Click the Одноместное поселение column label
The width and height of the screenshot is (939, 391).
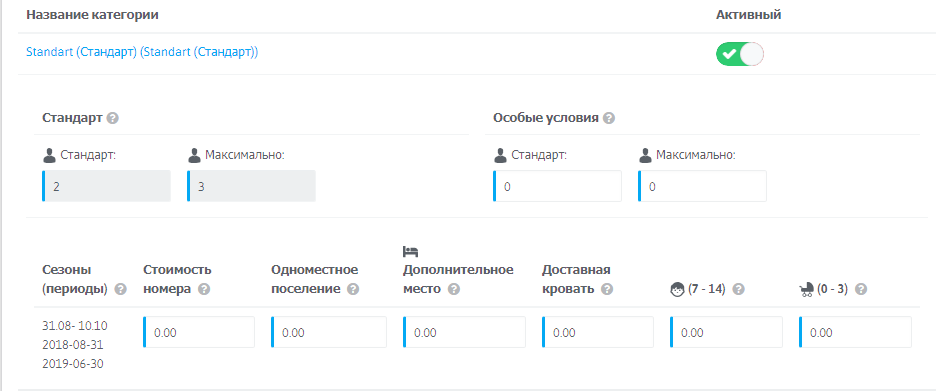[x=315, y=280]
